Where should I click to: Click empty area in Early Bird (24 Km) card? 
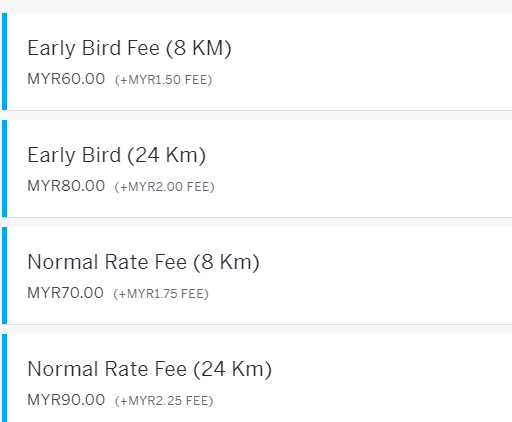click(x=367, y=169)
